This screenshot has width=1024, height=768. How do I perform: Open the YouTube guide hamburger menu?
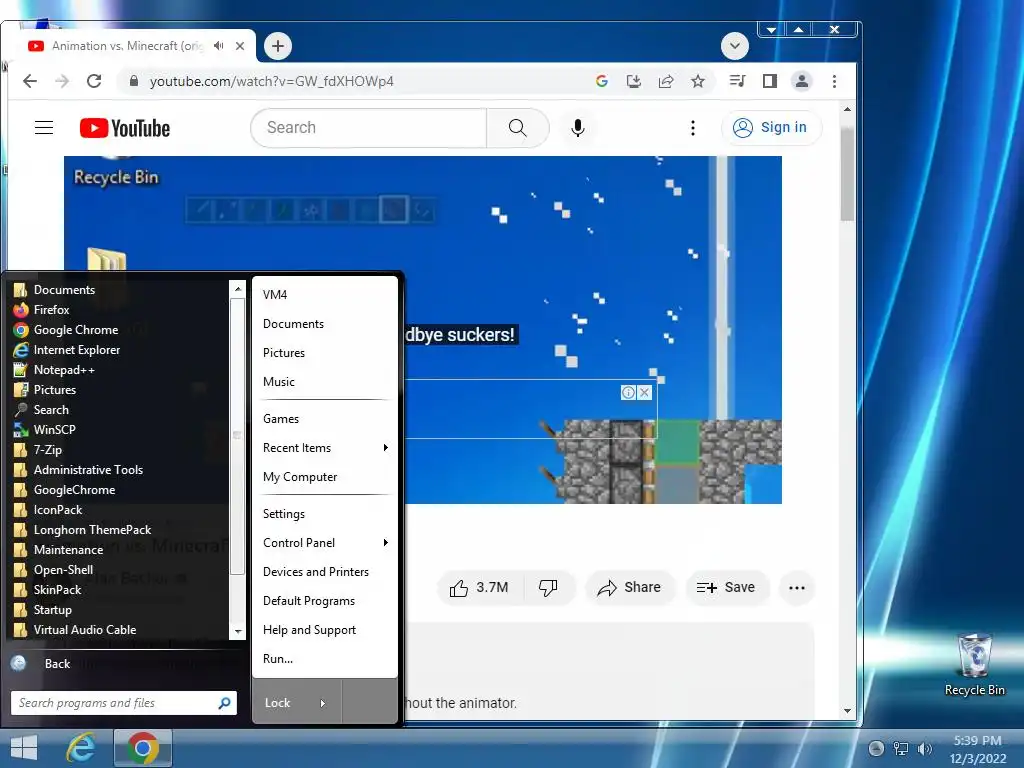pyautogui.click(x=44, y=127)
